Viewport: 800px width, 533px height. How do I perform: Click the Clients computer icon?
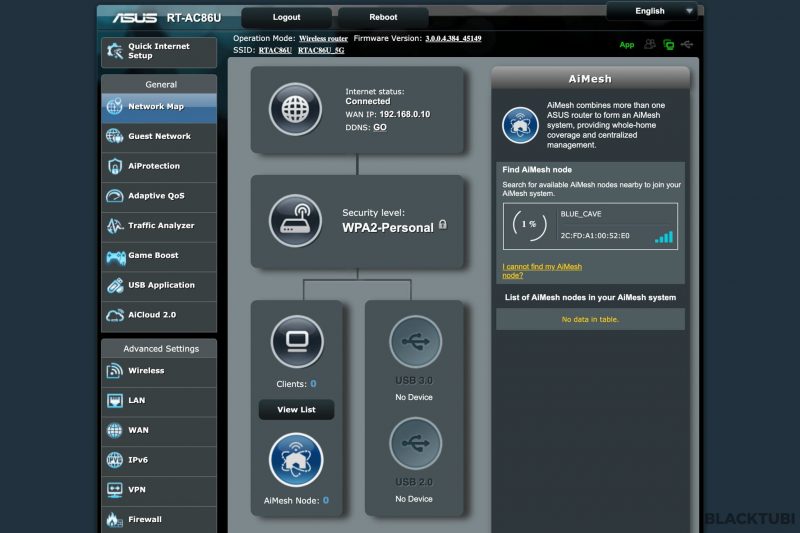tap(297, 341)
